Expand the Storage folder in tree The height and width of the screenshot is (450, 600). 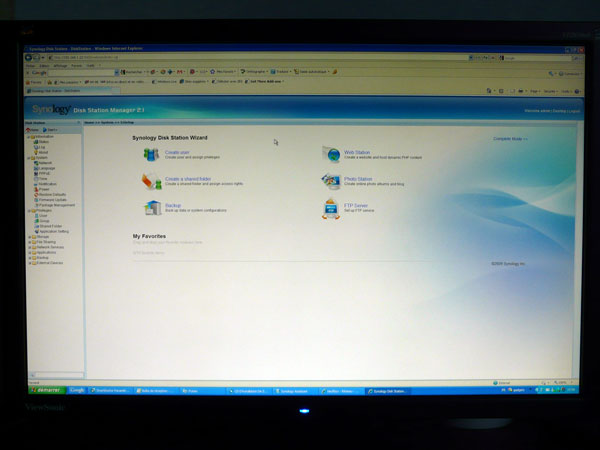point(30,237)
